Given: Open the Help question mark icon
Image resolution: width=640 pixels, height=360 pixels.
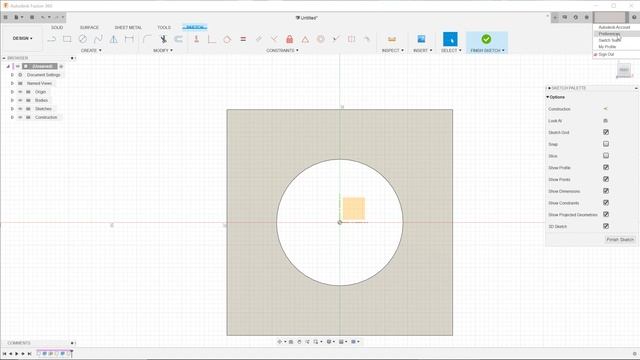Looking at the screenshot, I should point(634,17).
